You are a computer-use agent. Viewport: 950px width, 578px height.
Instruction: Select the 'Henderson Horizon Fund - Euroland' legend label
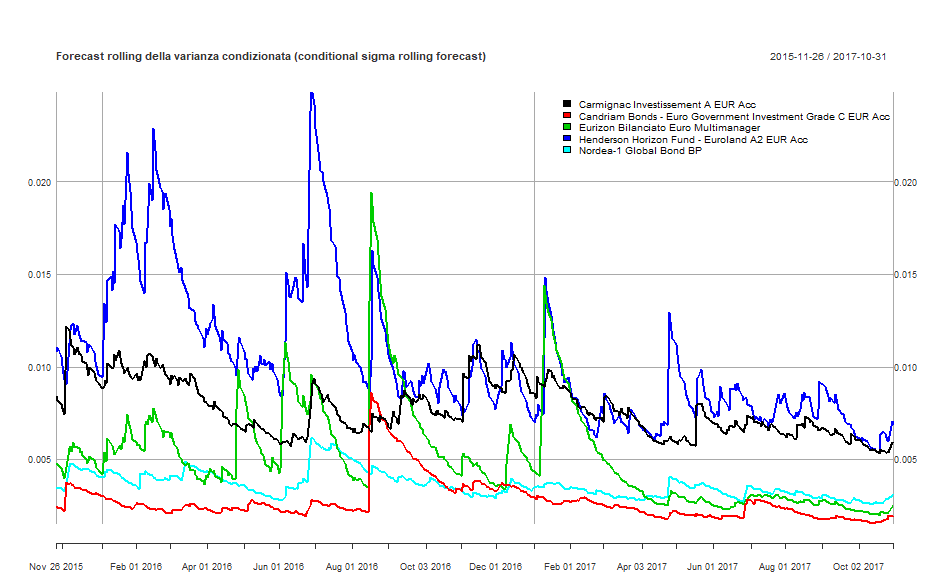pyautogui.click(x=693, y=139)
